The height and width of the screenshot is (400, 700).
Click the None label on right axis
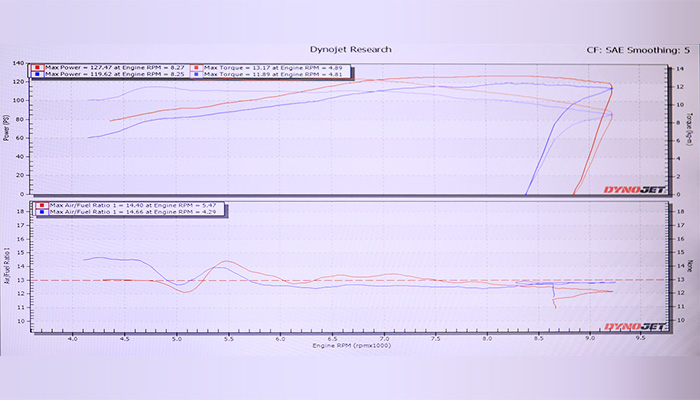click(690, 266)
